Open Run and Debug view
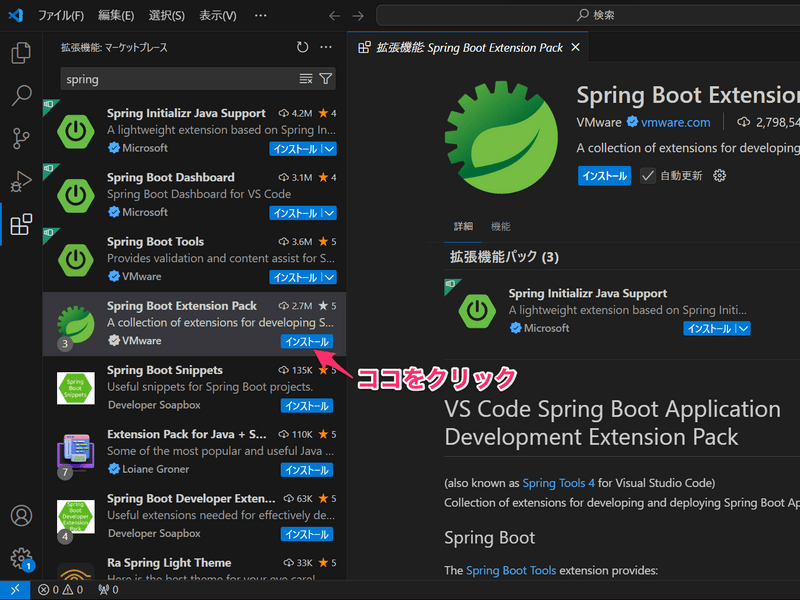 click(x=21, y=182)
